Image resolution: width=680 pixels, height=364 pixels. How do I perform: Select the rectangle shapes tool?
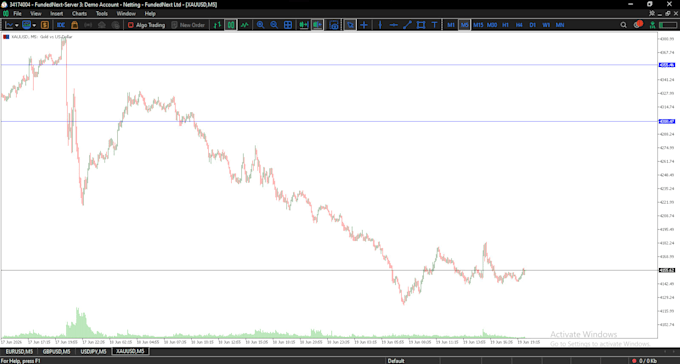pos(421,25)
